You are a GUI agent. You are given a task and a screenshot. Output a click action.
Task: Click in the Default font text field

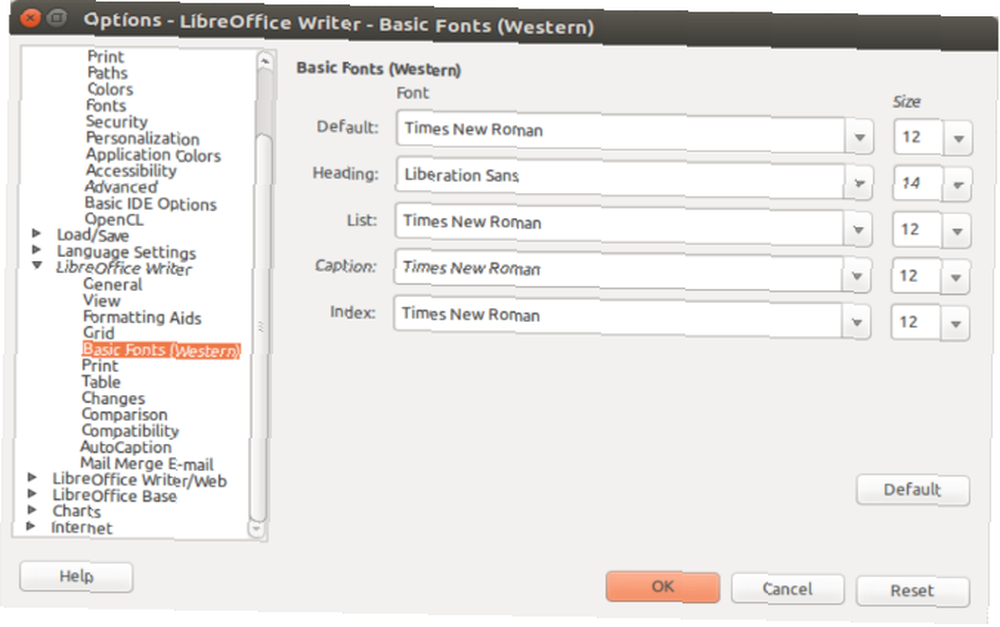tap(621, 131)
